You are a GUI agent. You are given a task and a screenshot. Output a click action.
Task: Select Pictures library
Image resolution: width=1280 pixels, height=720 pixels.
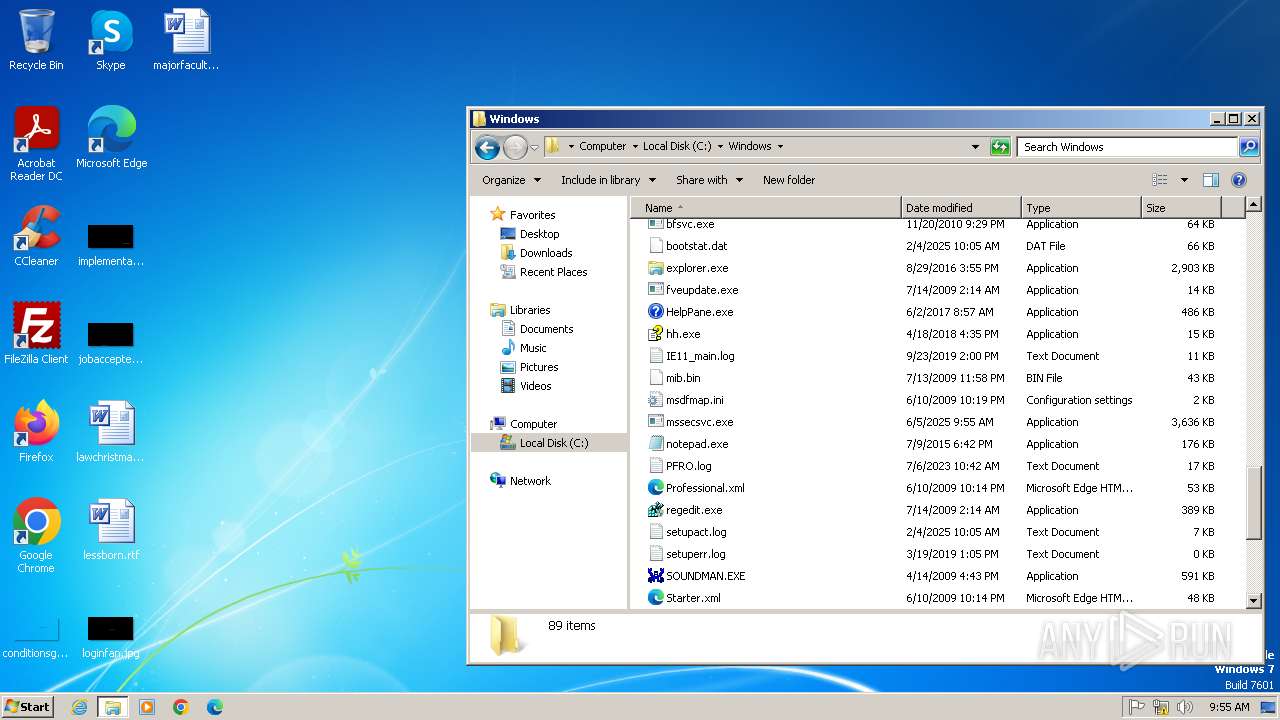pyautogui.click(x=539, y=367)
